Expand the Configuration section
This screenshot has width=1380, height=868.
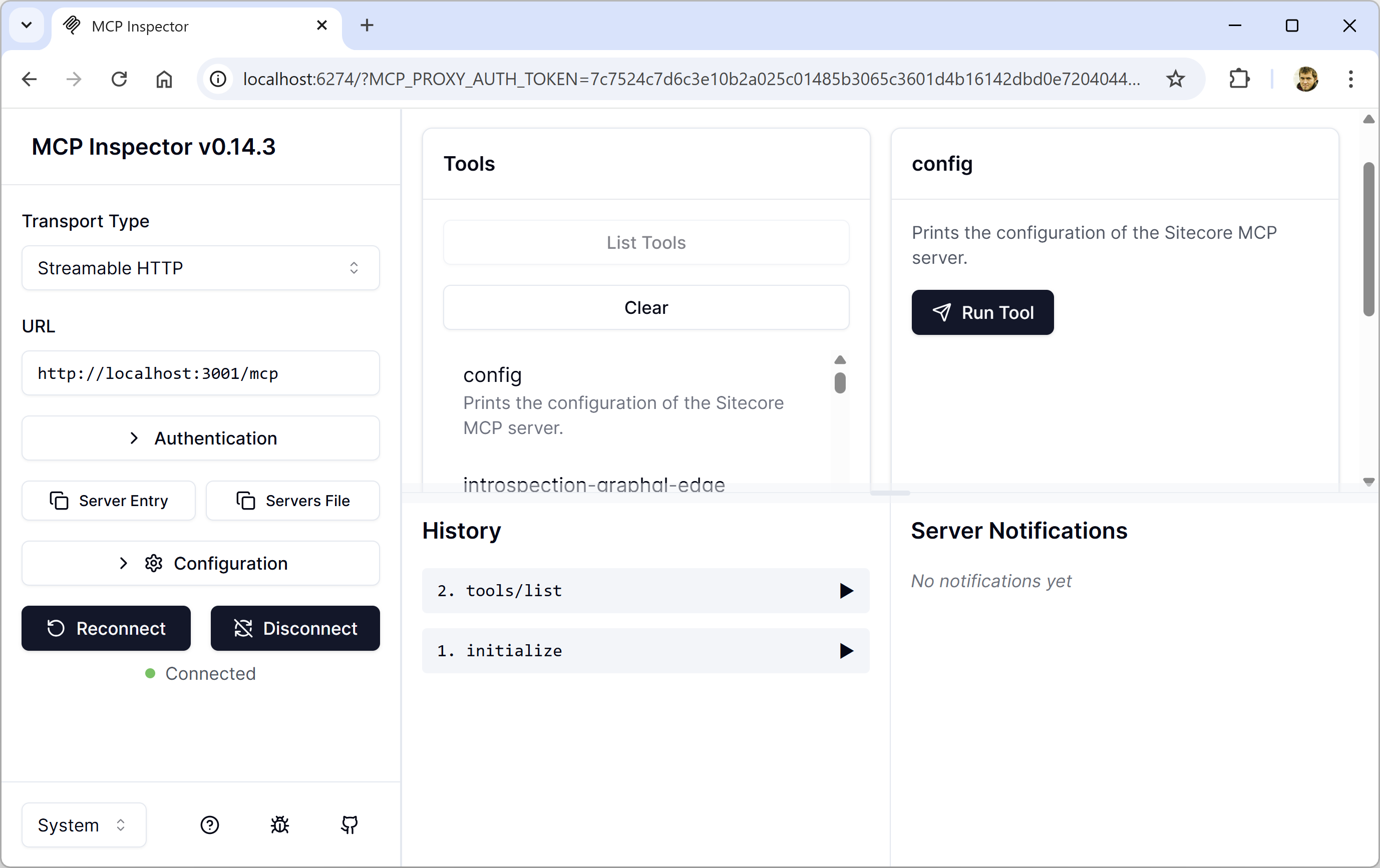click(x=200, y=563)
